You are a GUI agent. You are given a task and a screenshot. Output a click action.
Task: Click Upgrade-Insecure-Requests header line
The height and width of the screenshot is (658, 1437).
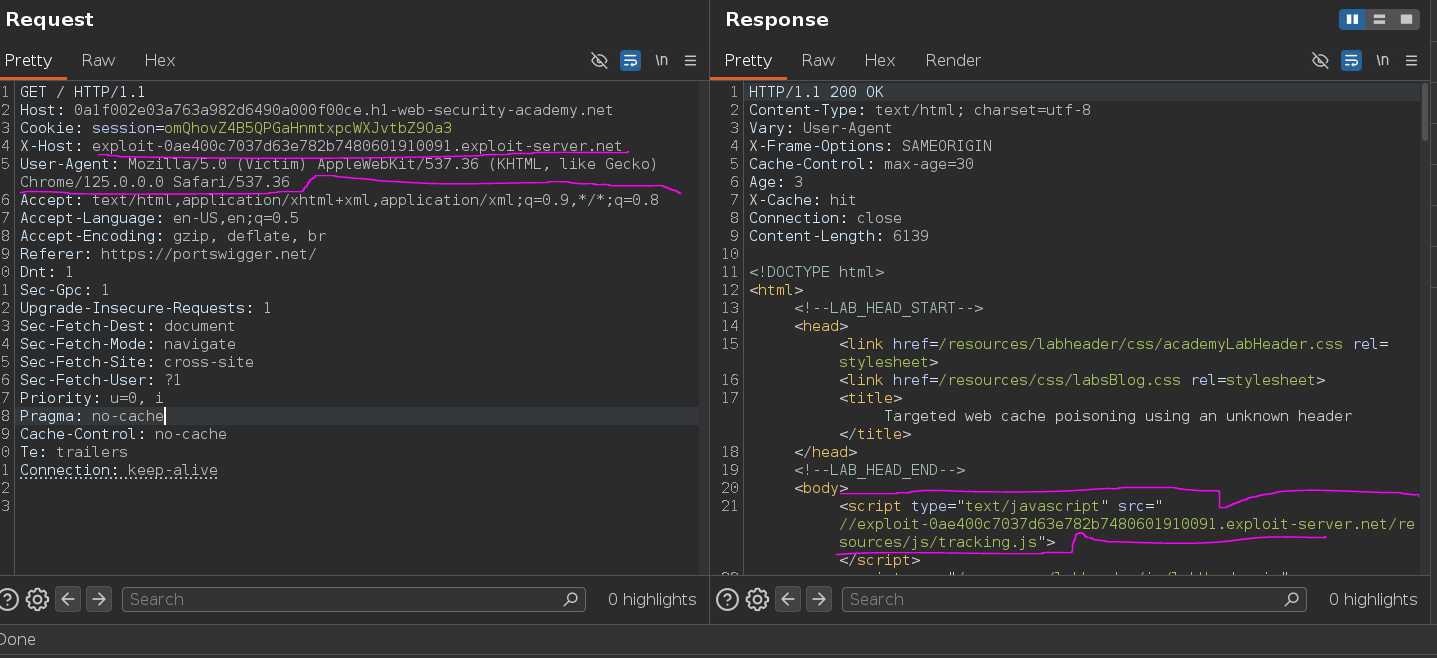click(x=146, y=308)
